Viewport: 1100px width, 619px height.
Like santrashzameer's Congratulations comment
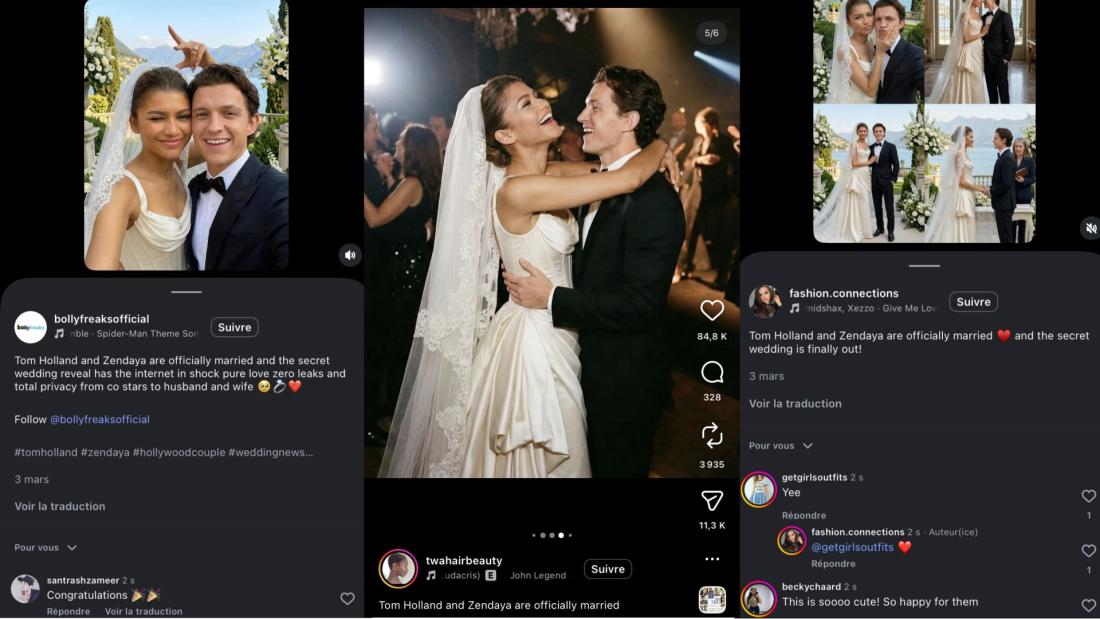pyautogui.click(x=347, y=599)
